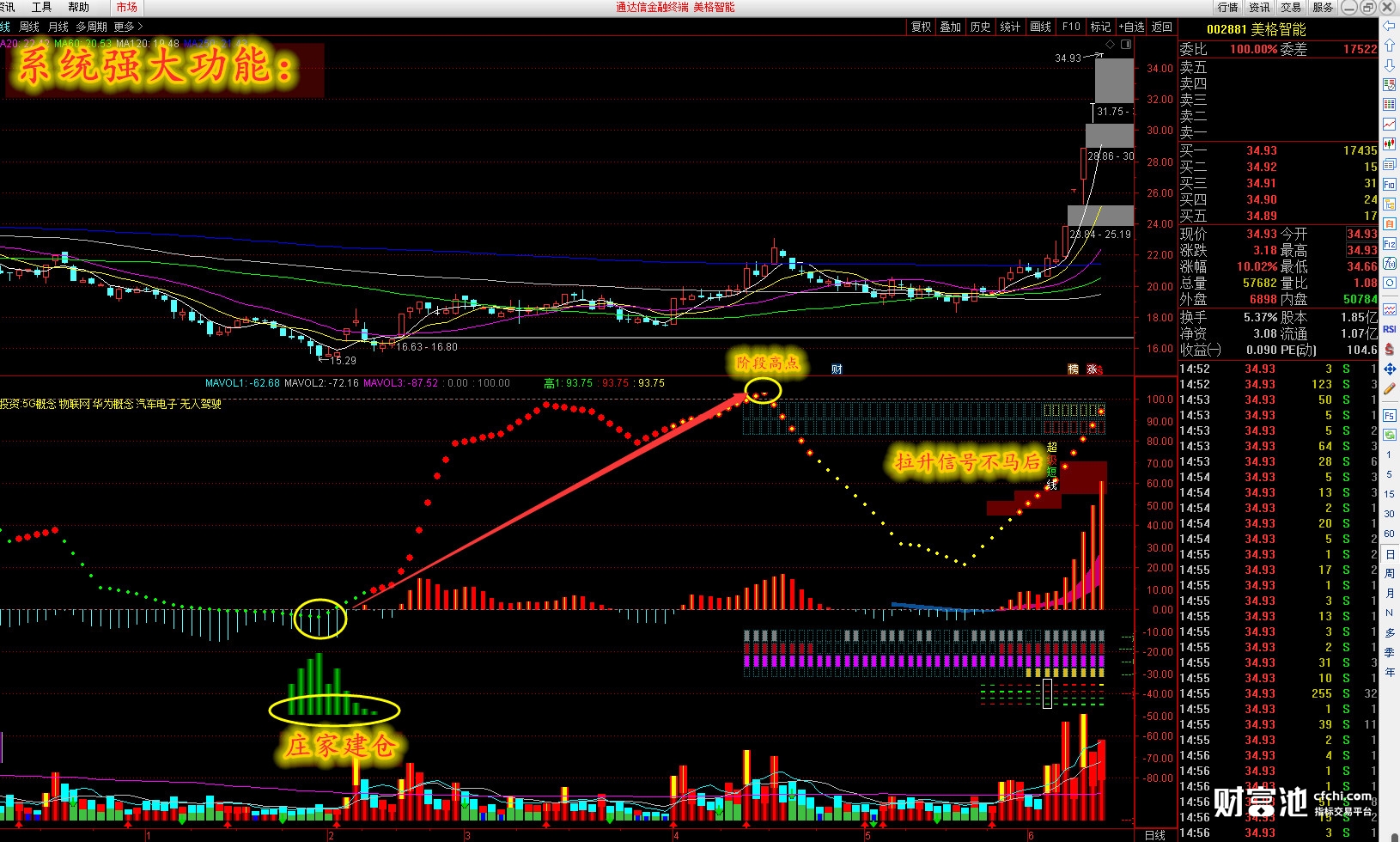Click the 财 marker below price chart
Viewport: 1400px width, 842px height.
coord(837,369)
